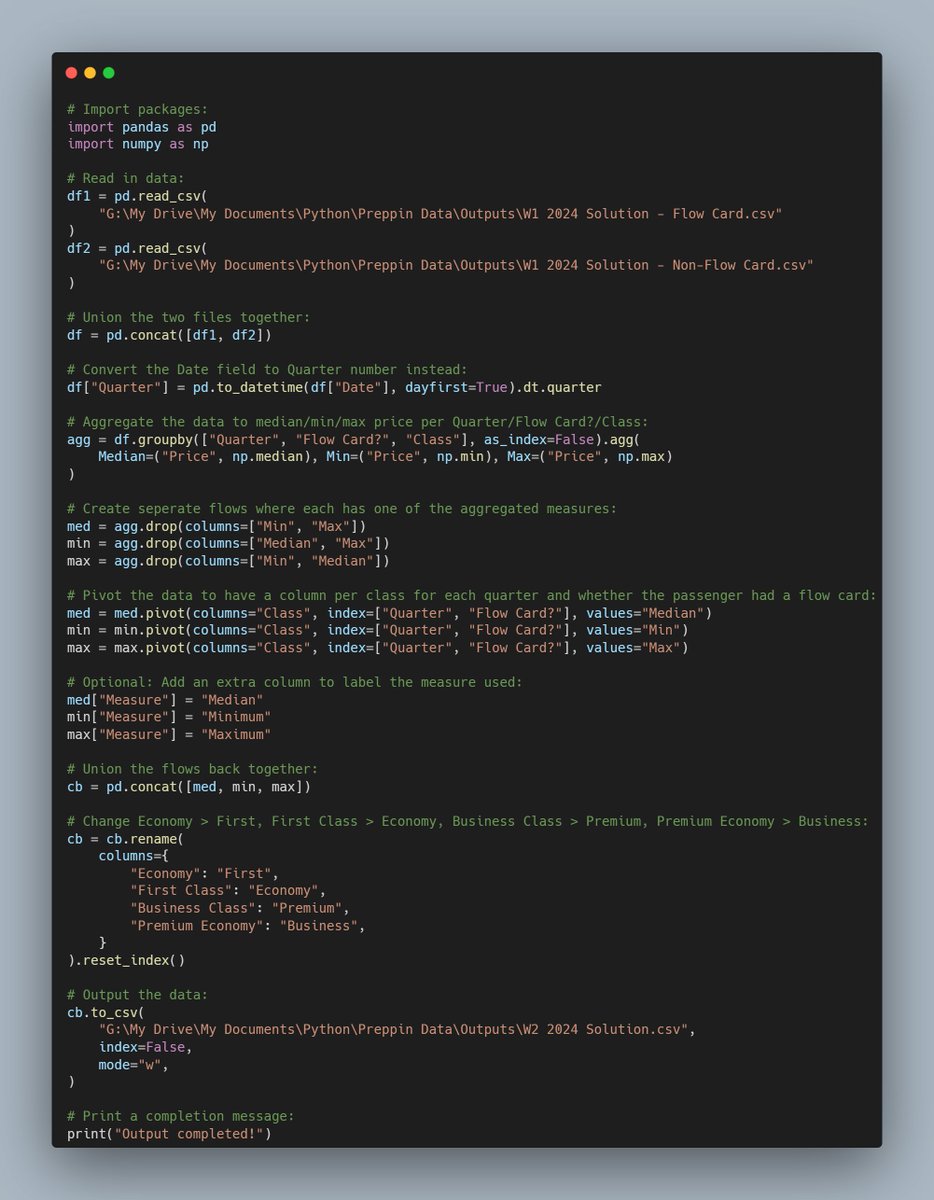The image size is (934, 1200).
Task: Click the 'df = pd.concat([df1, df2])' line
Action: click(169, 335)
